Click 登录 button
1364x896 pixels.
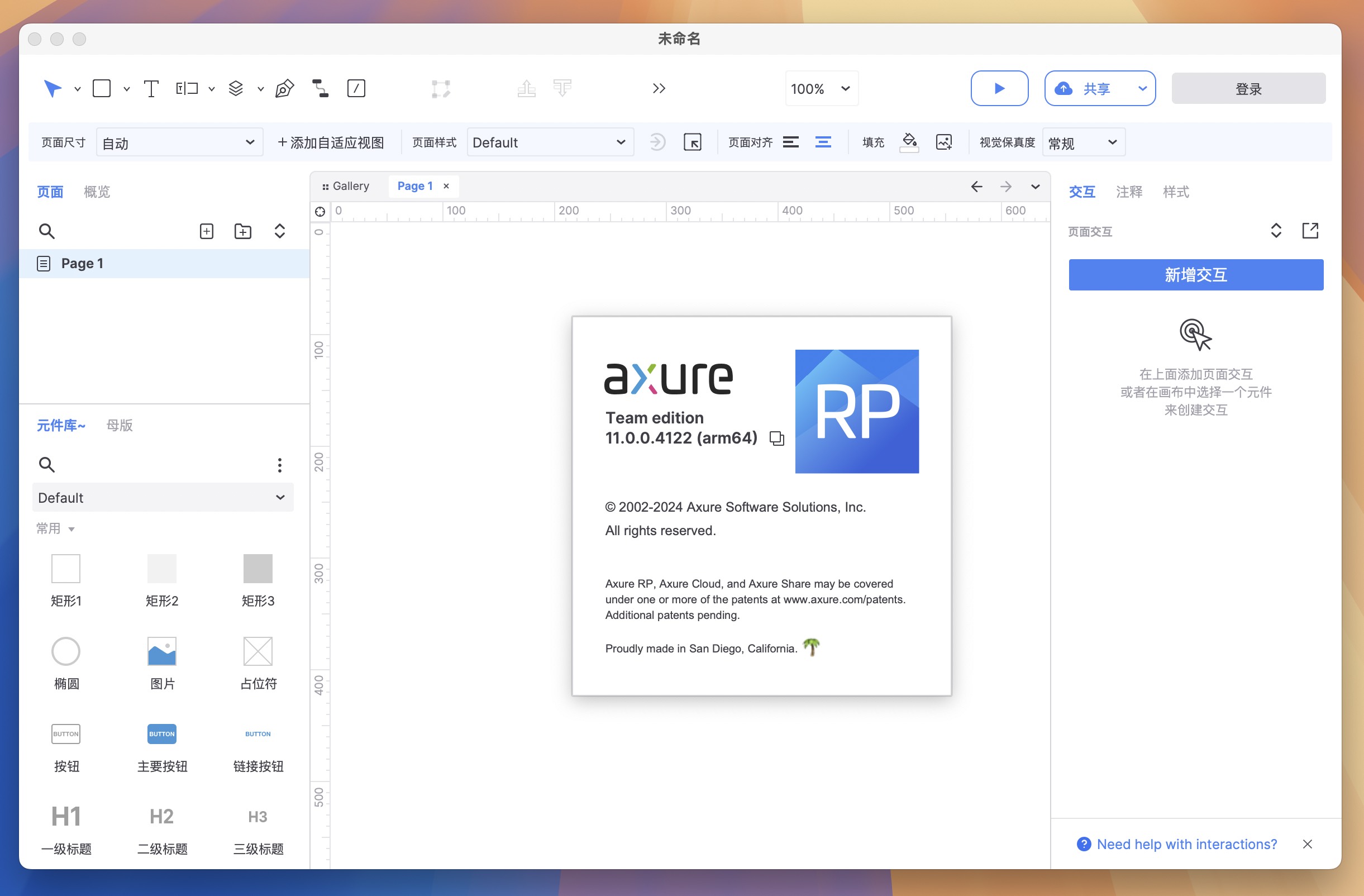click(x=1250, y=89)
